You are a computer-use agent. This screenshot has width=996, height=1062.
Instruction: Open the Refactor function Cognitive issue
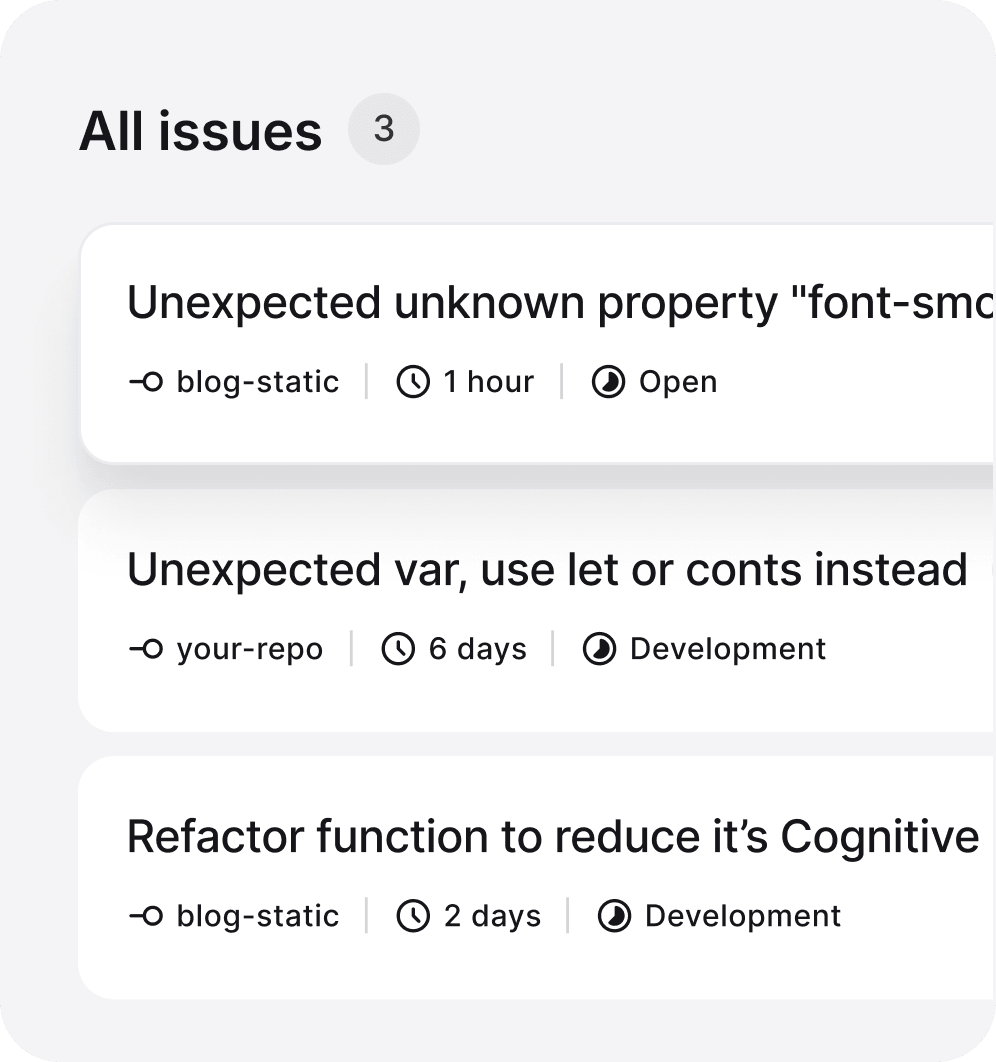point(550,837)
